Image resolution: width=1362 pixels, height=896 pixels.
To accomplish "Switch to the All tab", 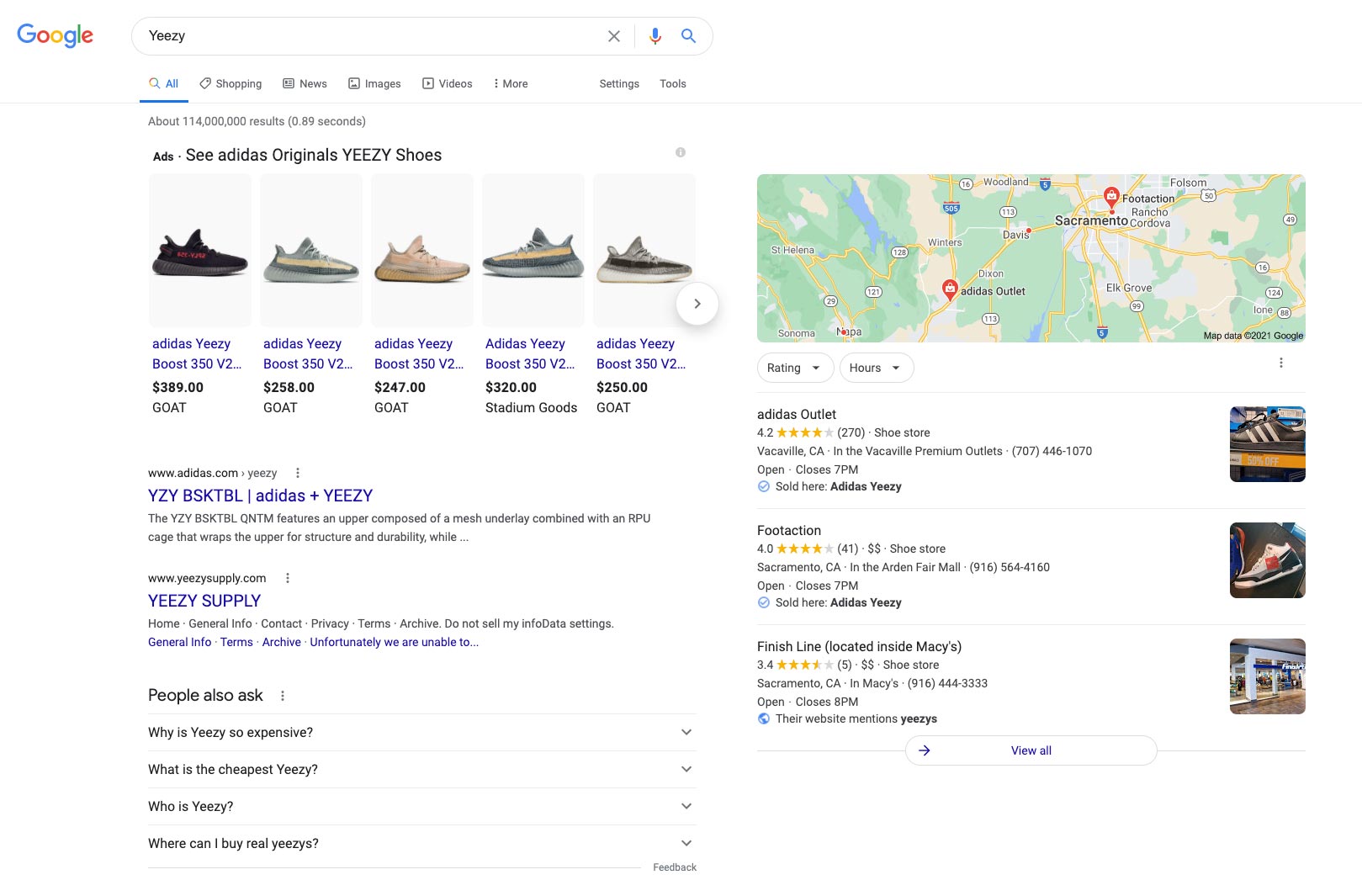I will pyautogui.click(x=163, y=83).
